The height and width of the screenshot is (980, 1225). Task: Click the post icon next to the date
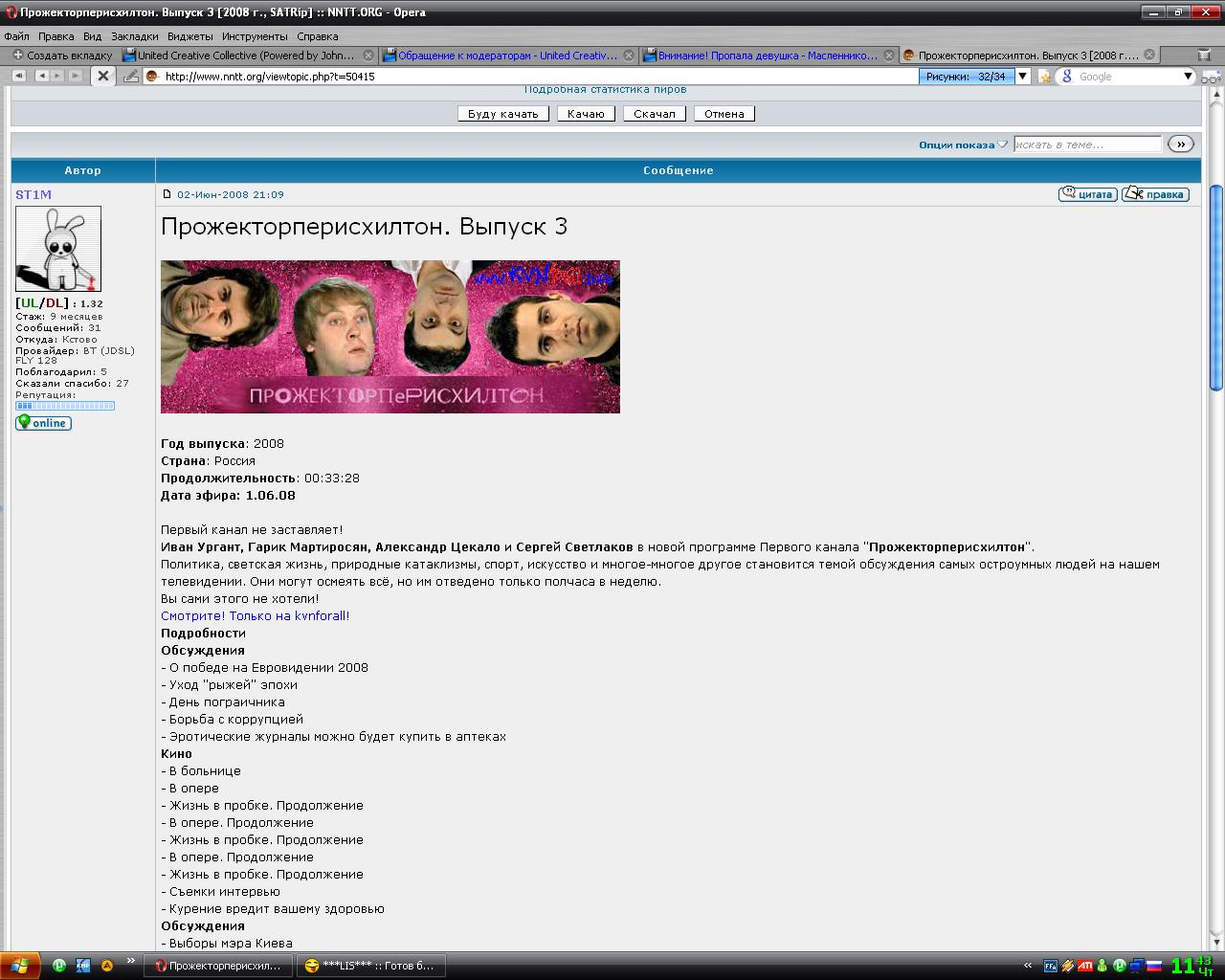click(167, 194)
